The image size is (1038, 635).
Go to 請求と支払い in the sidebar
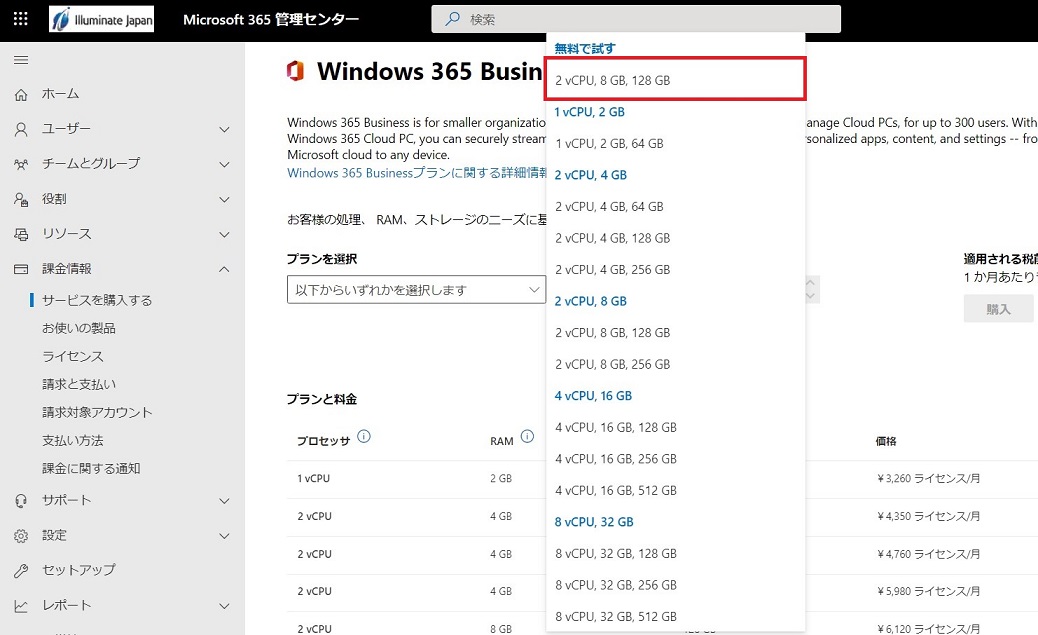click(79, 385)
